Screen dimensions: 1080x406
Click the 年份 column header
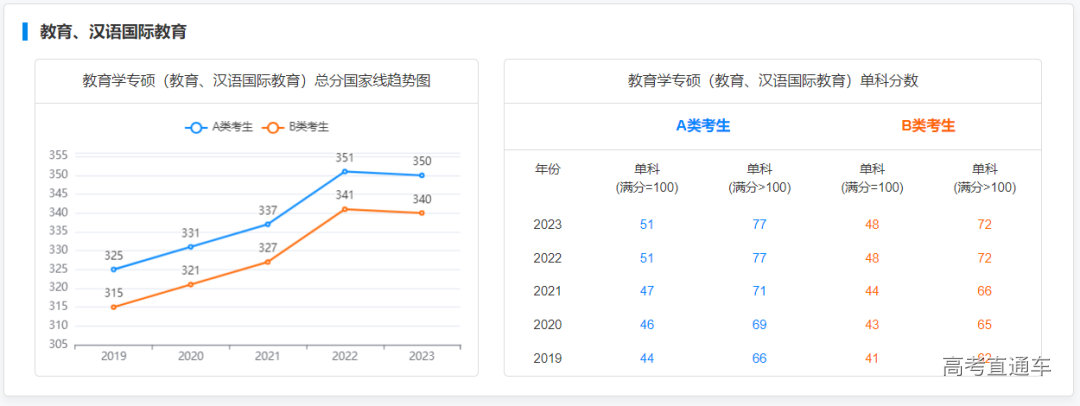(x=548, y=169)
